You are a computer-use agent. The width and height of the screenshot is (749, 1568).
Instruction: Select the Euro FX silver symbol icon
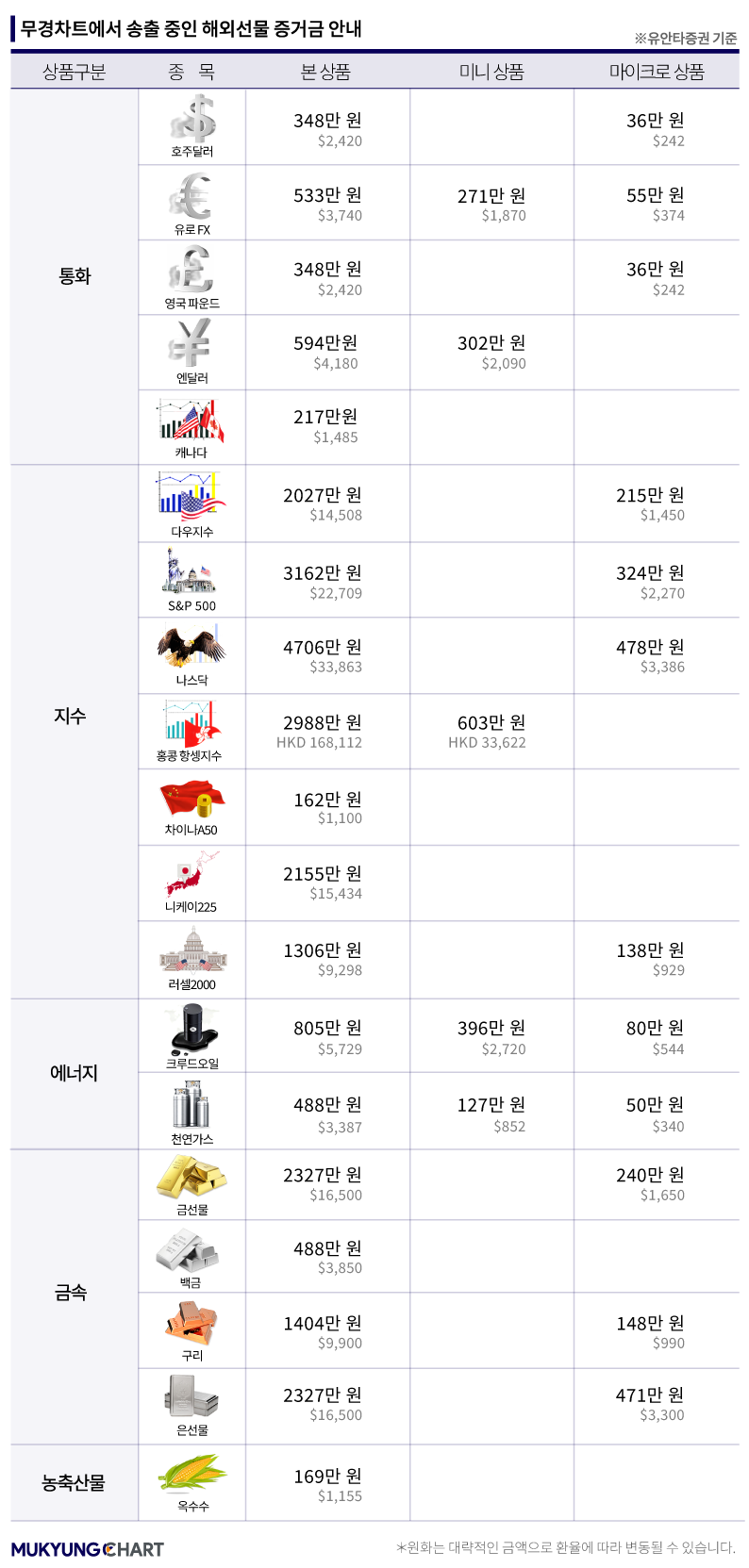point(191,196)
